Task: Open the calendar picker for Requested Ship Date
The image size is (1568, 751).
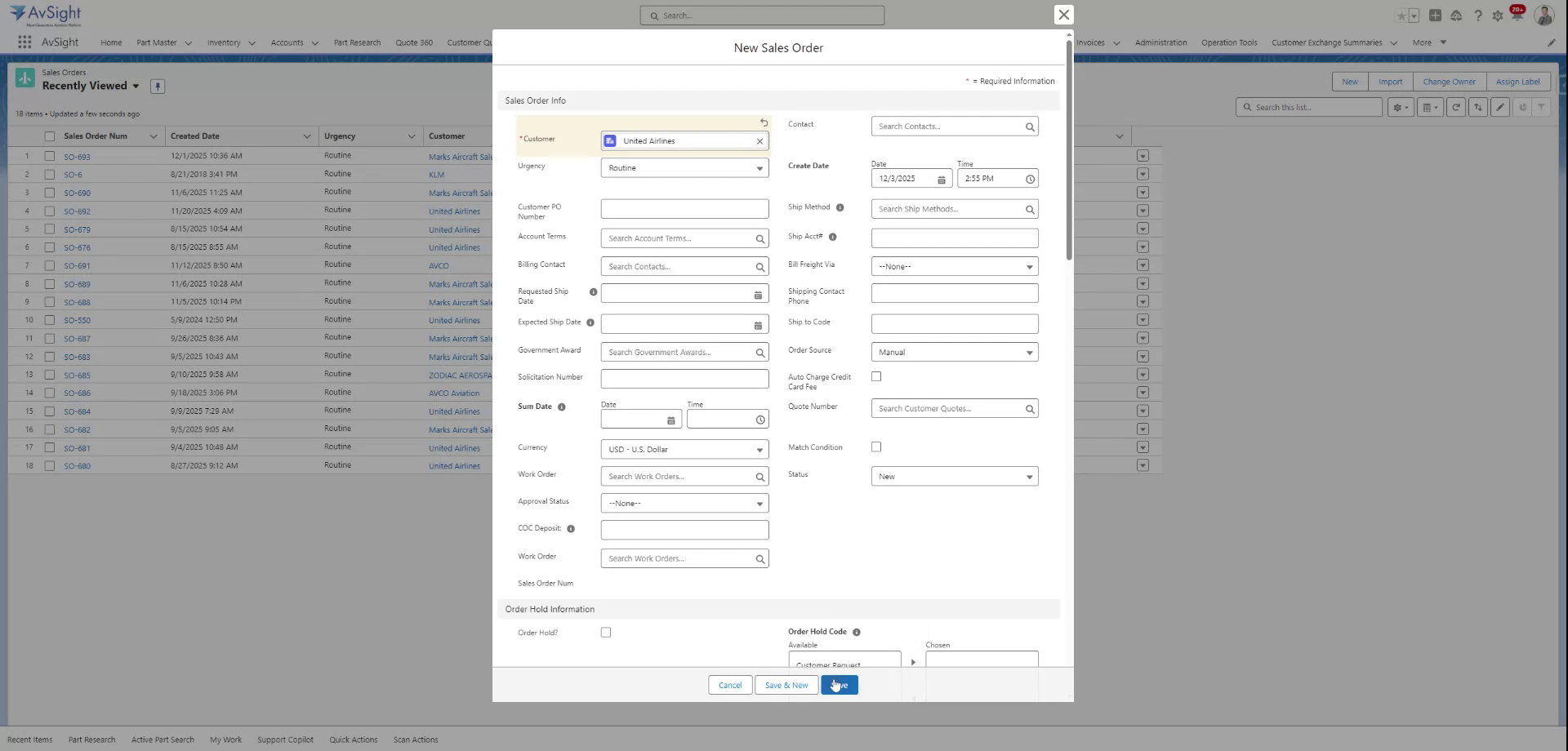Action: point(757,294)
